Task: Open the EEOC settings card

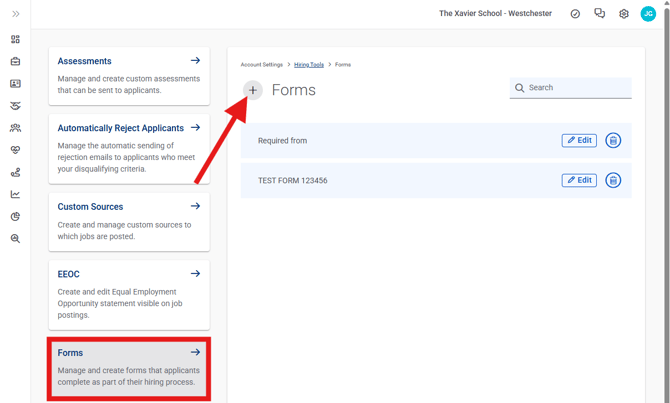Action: (129, 295)
